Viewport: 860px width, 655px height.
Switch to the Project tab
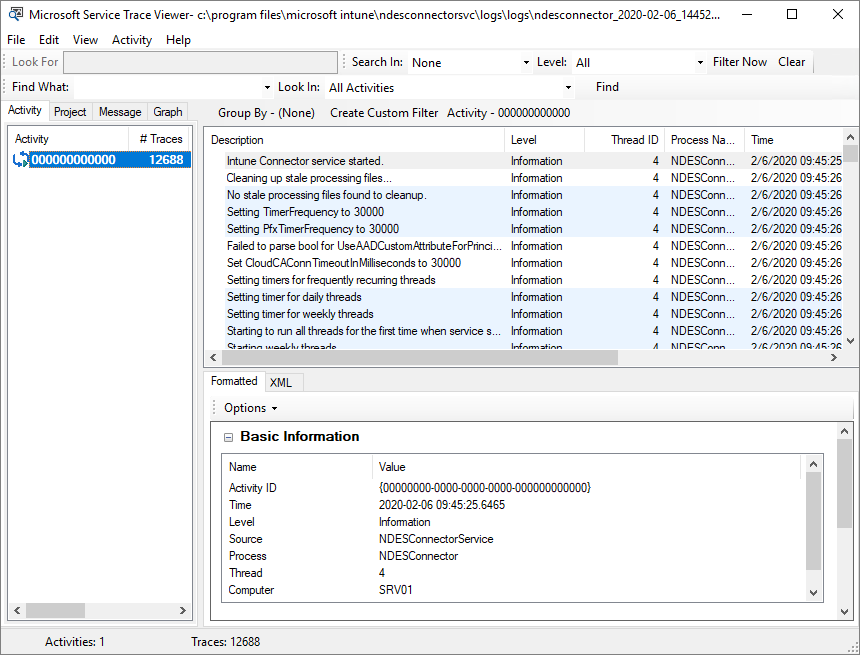[70, 112]
